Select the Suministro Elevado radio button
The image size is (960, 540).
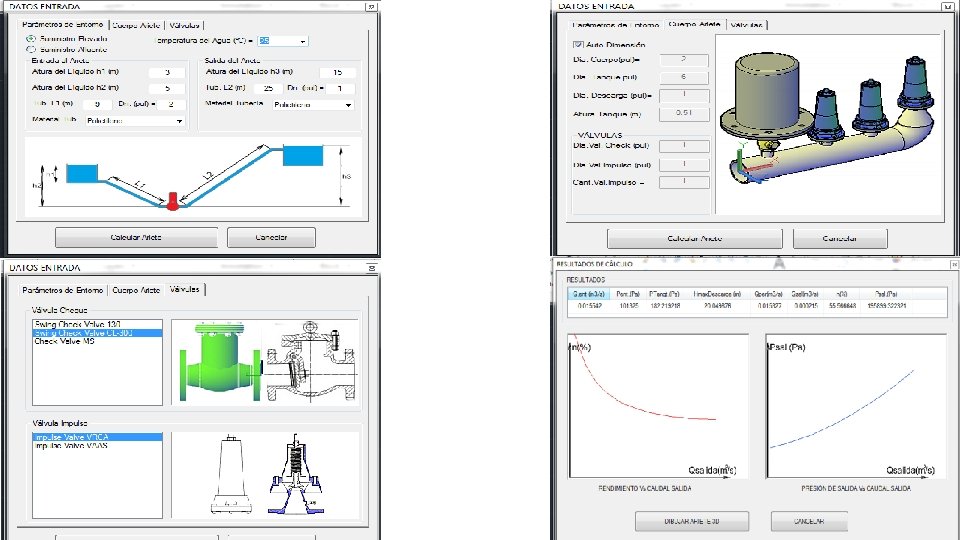(x=31, y=39)
